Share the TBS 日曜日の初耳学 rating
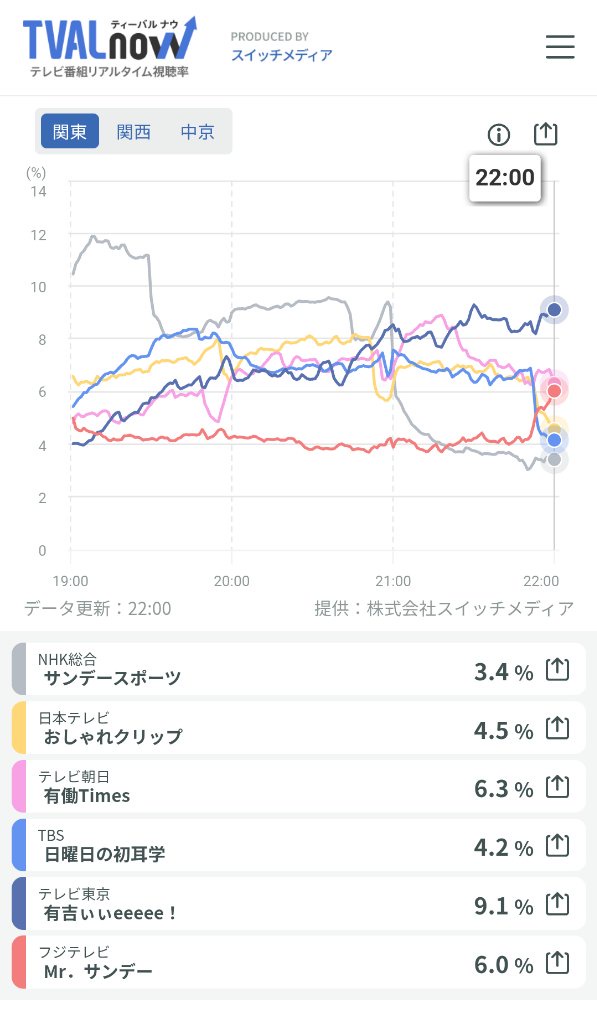The image size is (597, 1024). [557, 846]
